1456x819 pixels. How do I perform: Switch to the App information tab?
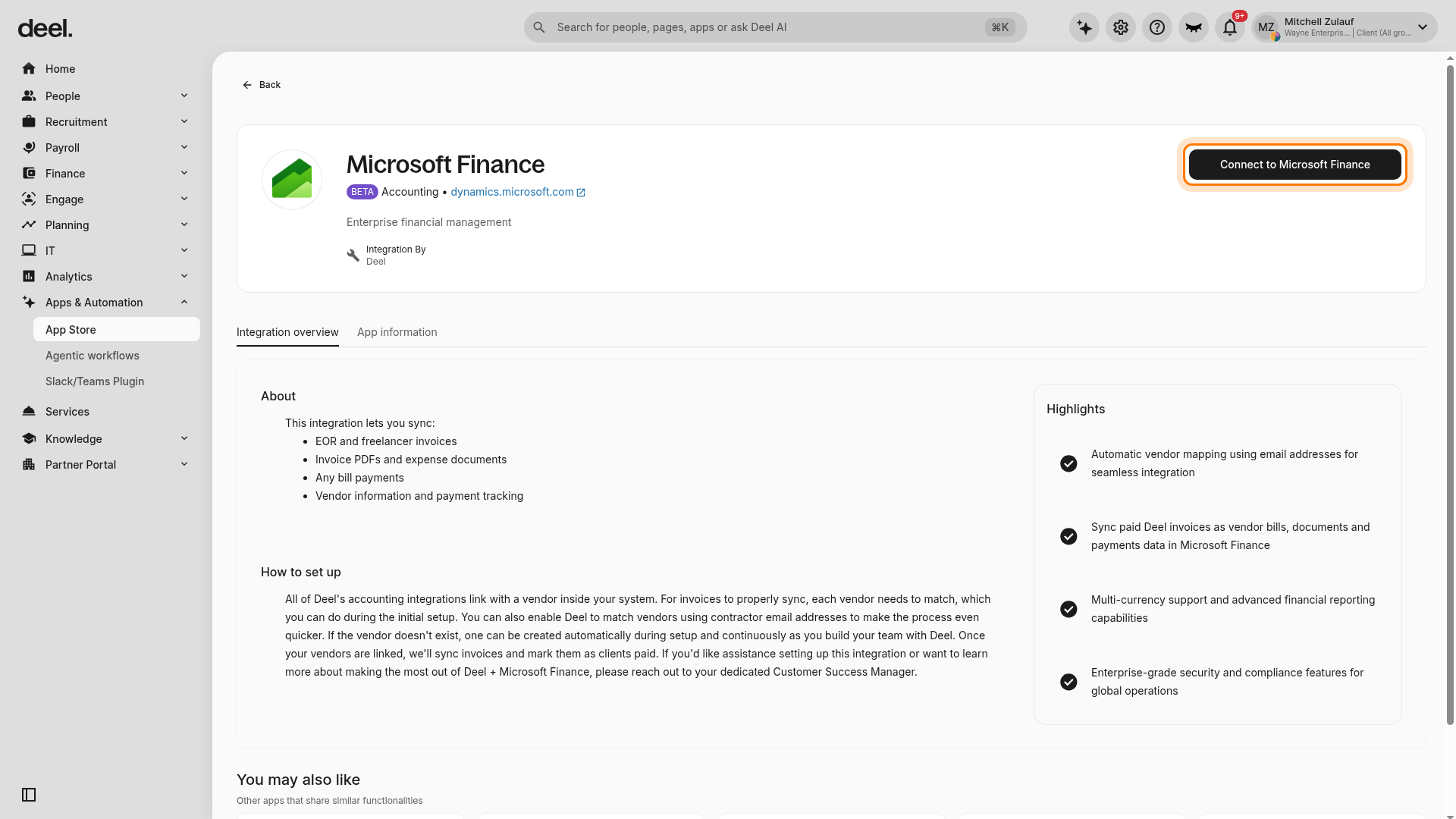397,332
